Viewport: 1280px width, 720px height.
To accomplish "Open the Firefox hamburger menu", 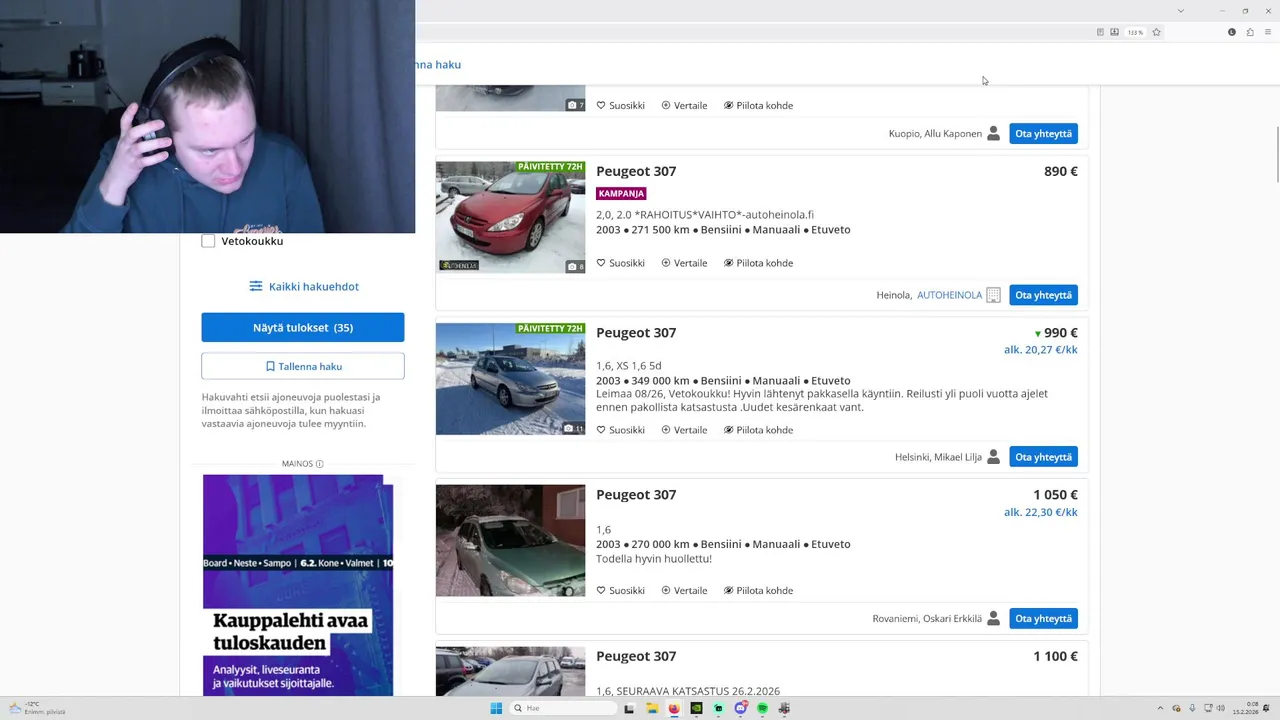I will point(1268,32).
